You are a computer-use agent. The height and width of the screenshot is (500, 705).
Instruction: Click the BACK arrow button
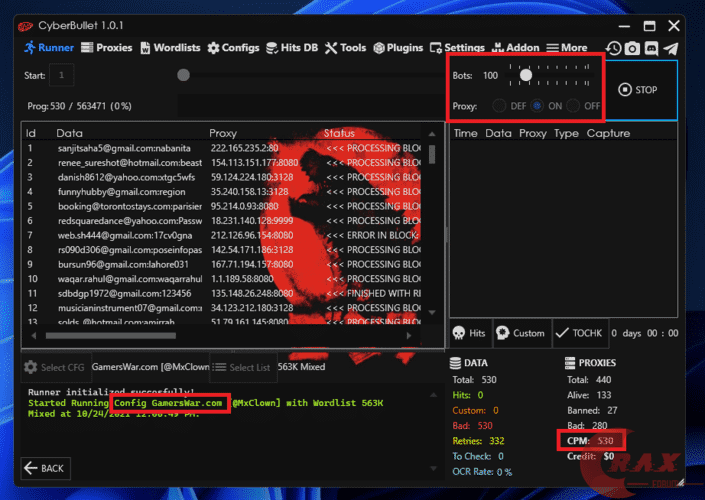[x=45, y=468]
